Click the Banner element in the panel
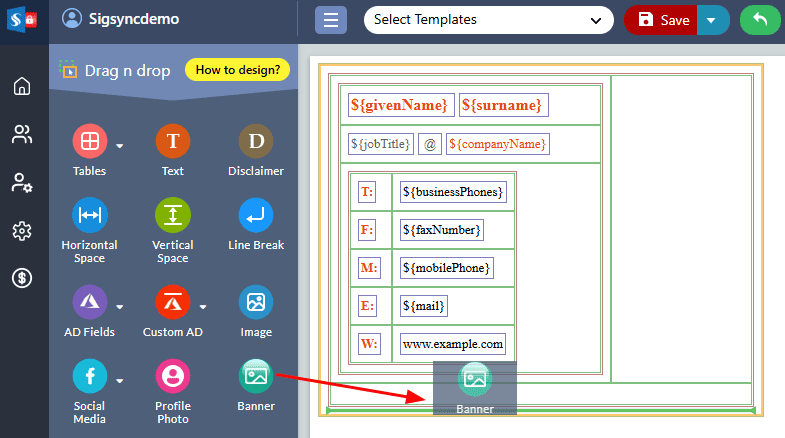Image resolution: width=785 pixels, height=438 pixels. point(256,376)
